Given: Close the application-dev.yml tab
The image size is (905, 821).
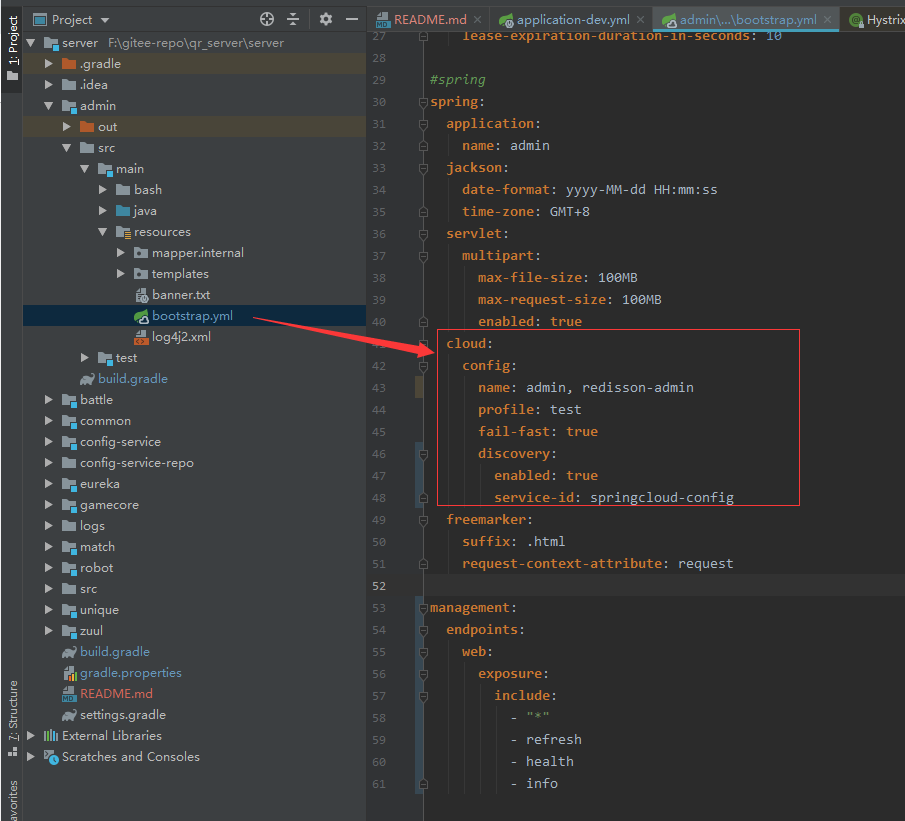Looking at the screenshot, I should 640,20.
